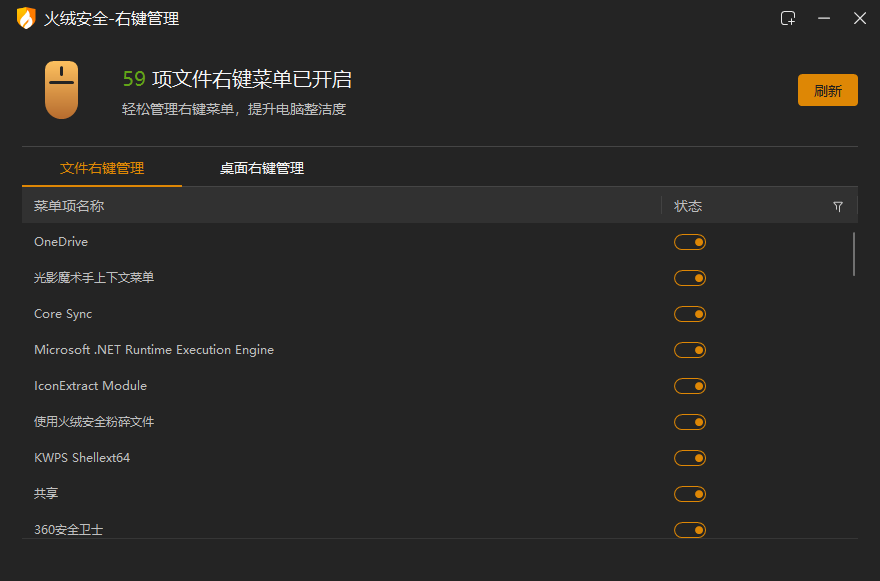Turn off 光影魔术手上下文菜单
This screenshot has height=581, width=880.
[x=689, y=277]
